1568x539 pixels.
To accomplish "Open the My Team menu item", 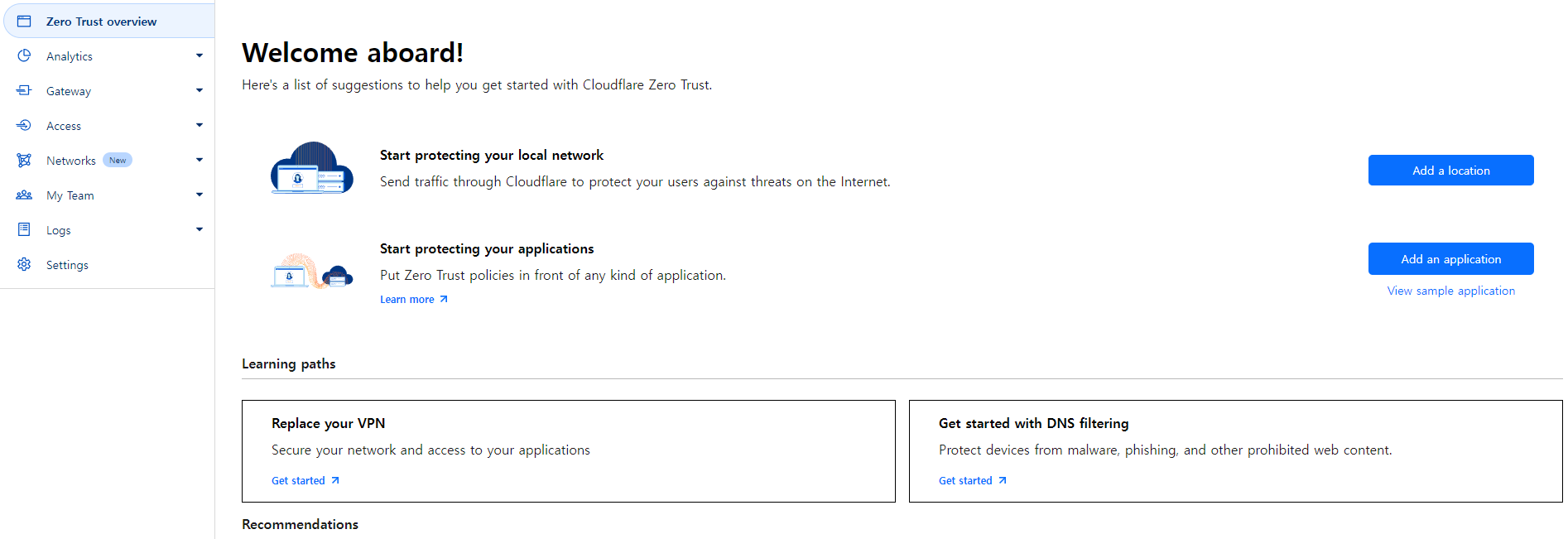I will tap(108, 195).
